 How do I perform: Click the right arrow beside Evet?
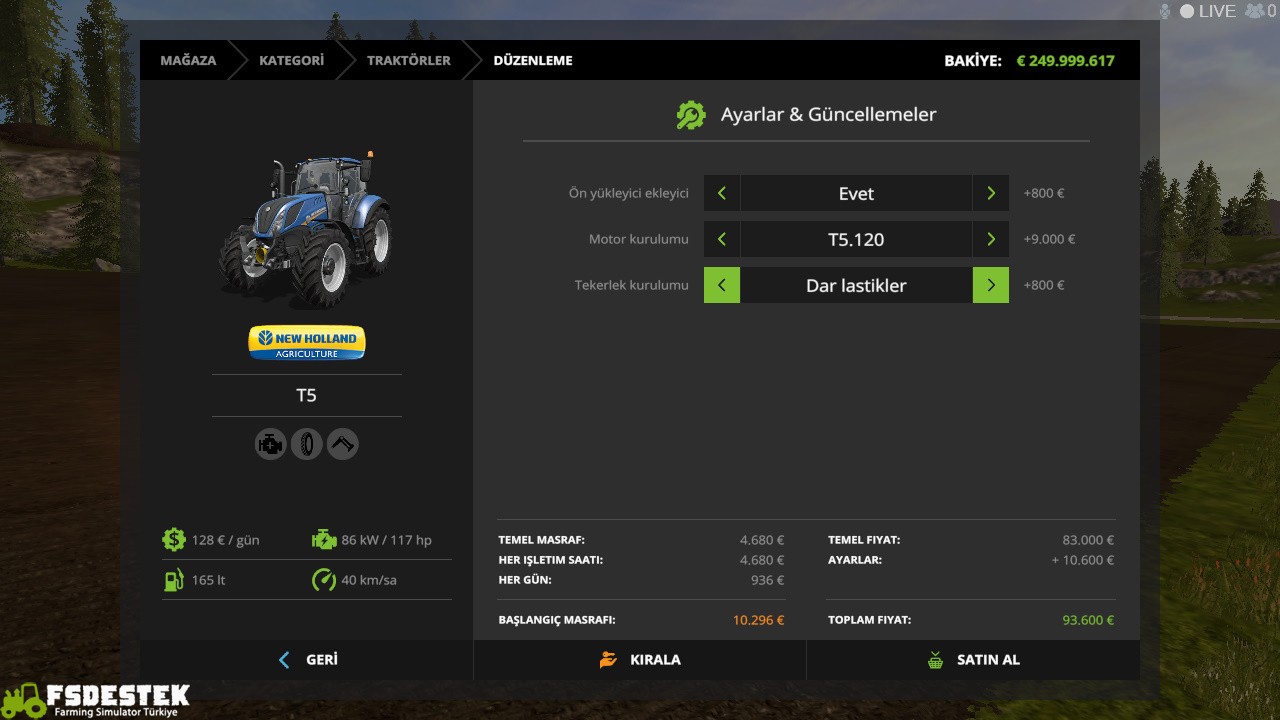(x=990, y=193)
